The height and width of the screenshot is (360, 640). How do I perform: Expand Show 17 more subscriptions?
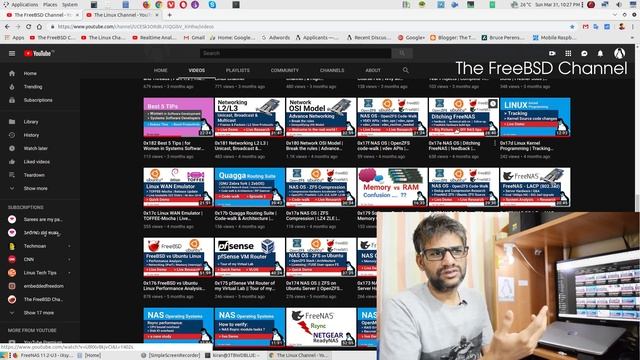(x=40, y=313)
